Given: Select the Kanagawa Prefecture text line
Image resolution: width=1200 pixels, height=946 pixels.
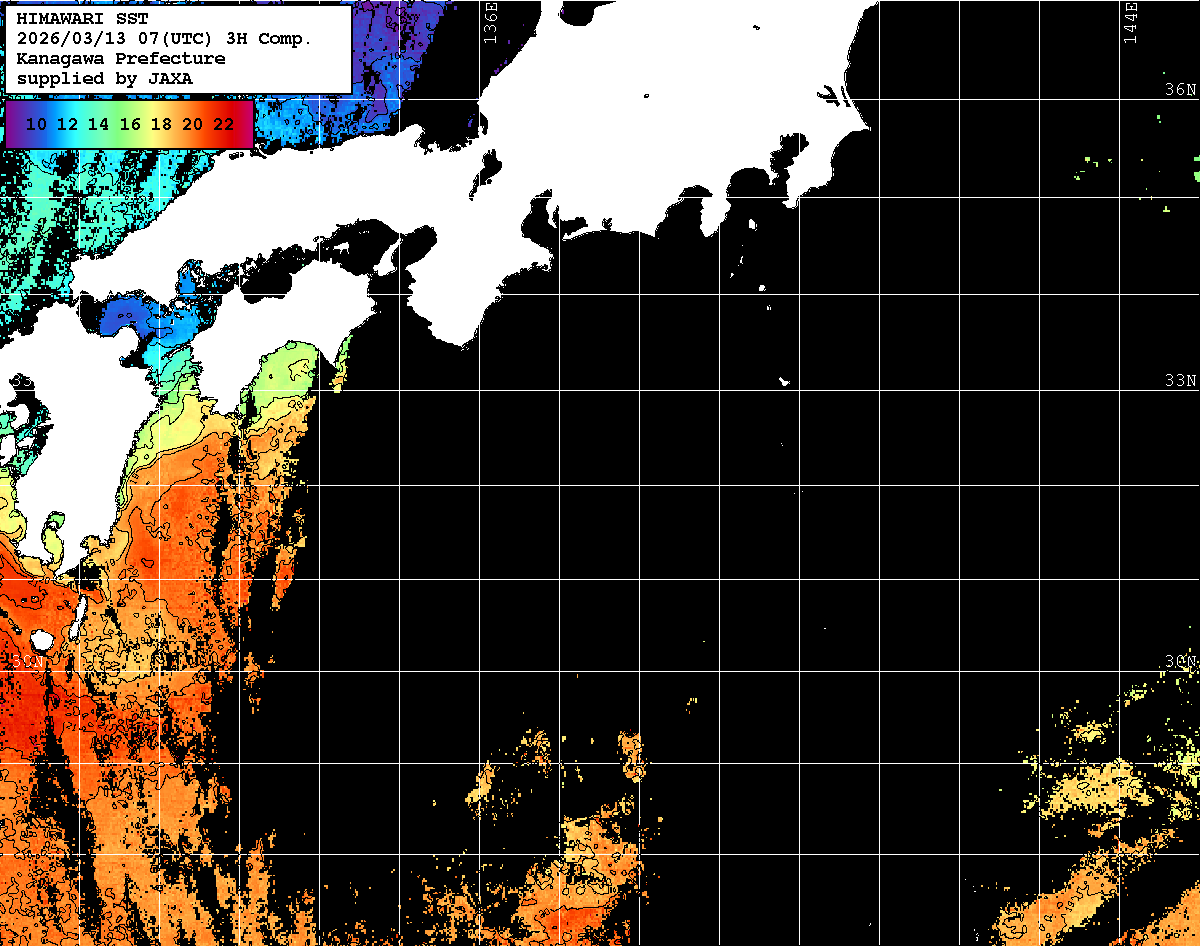Looking at the screenshot, I should [x=120, y=58].
